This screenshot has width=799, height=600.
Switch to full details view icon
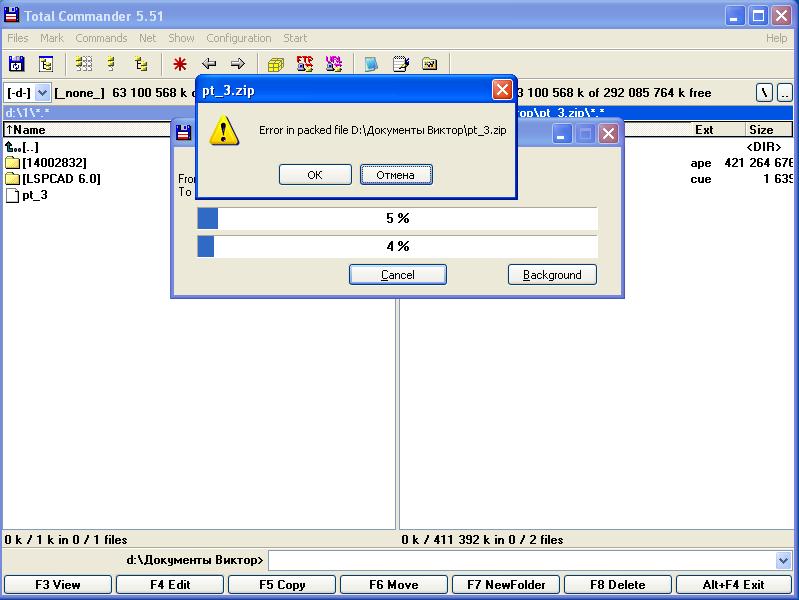111,64
